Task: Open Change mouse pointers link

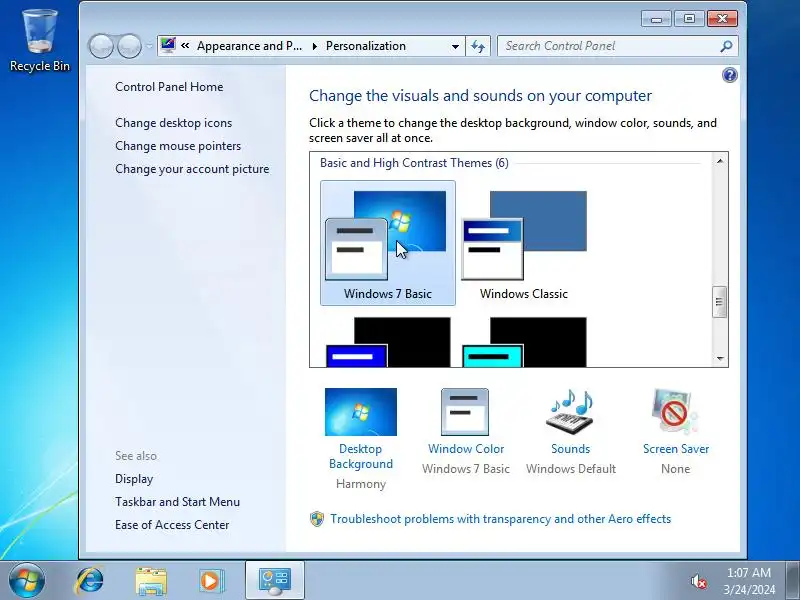Action: tap(178, 146)
